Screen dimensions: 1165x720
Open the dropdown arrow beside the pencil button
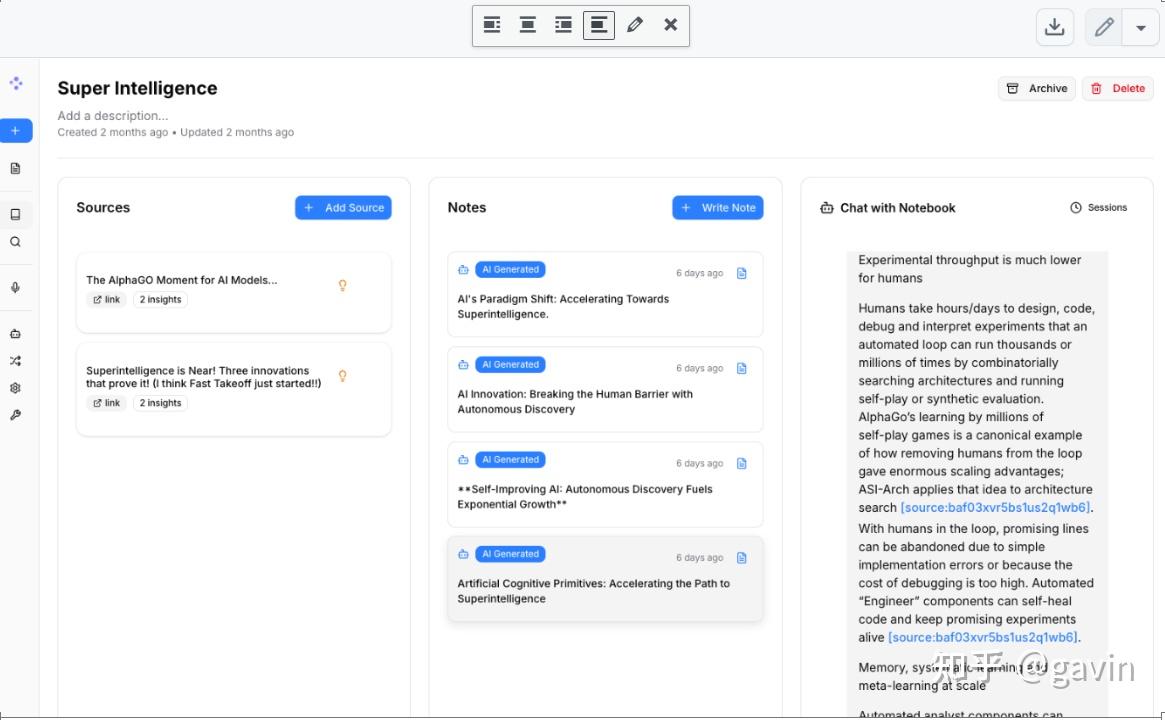[1140, 28]
